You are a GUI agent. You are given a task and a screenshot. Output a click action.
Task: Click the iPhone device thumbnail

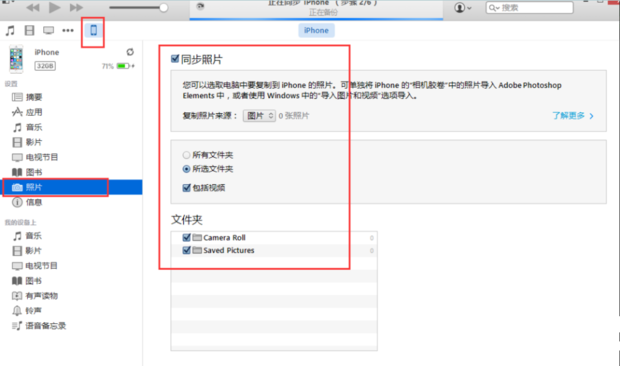[x=16, y=59]
